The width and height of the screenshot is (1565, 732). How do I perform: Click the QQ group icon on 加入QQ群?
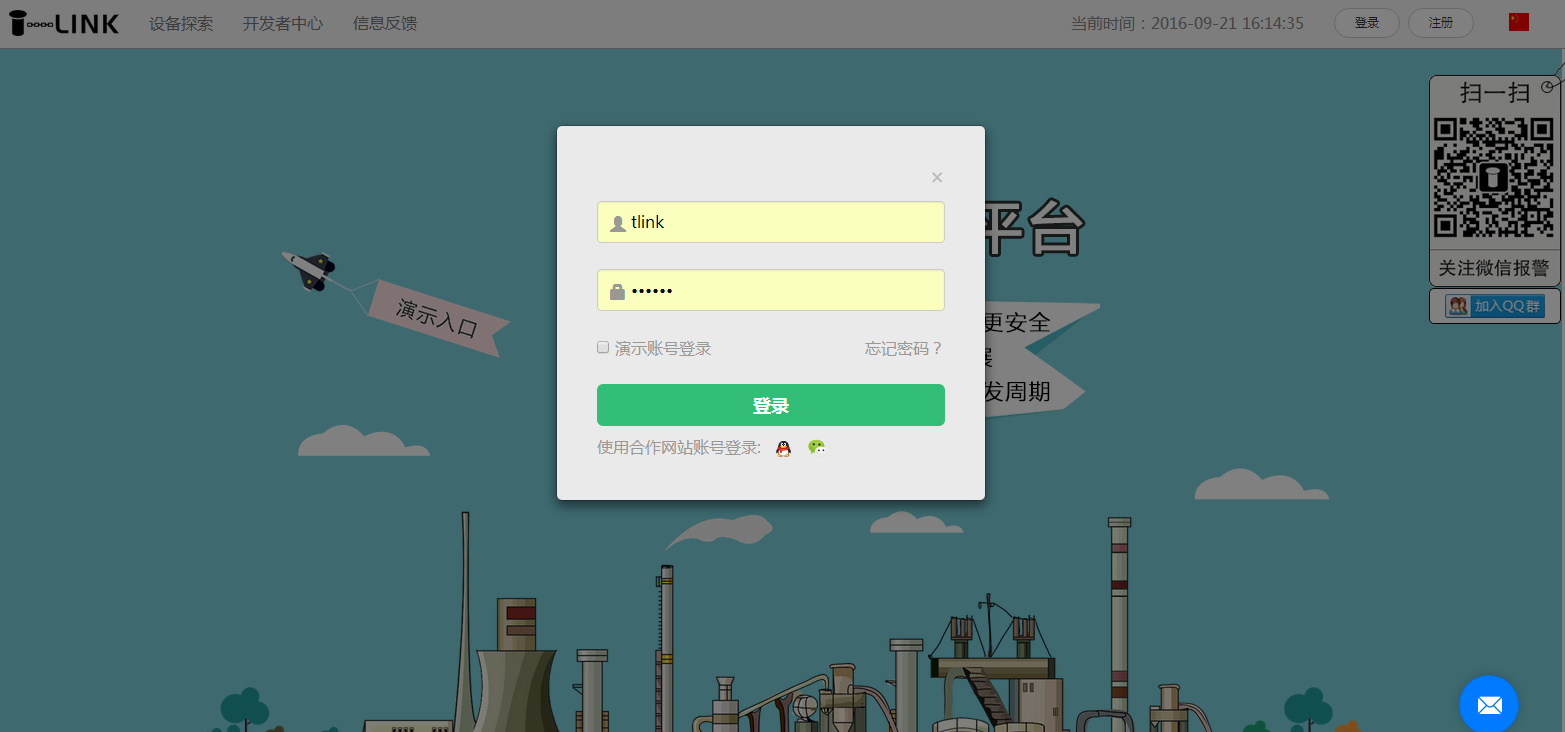point(1459,305)
